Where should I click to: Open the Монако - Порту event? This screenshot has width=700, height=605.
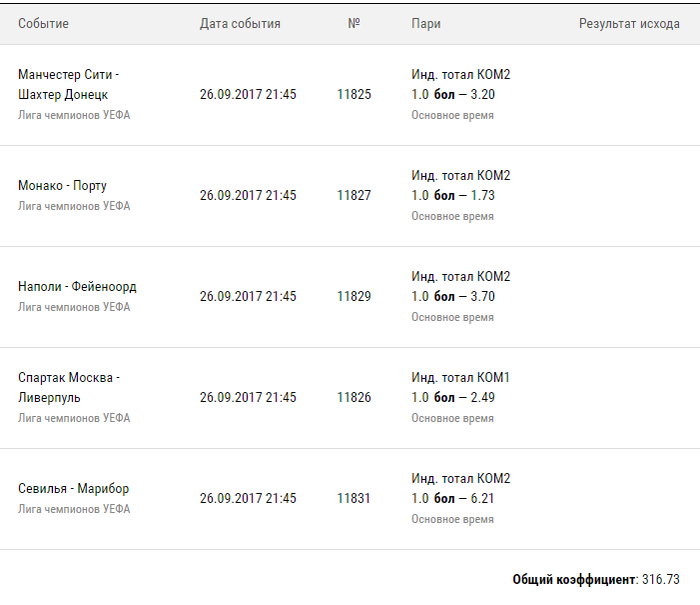[x=62, y=185]
